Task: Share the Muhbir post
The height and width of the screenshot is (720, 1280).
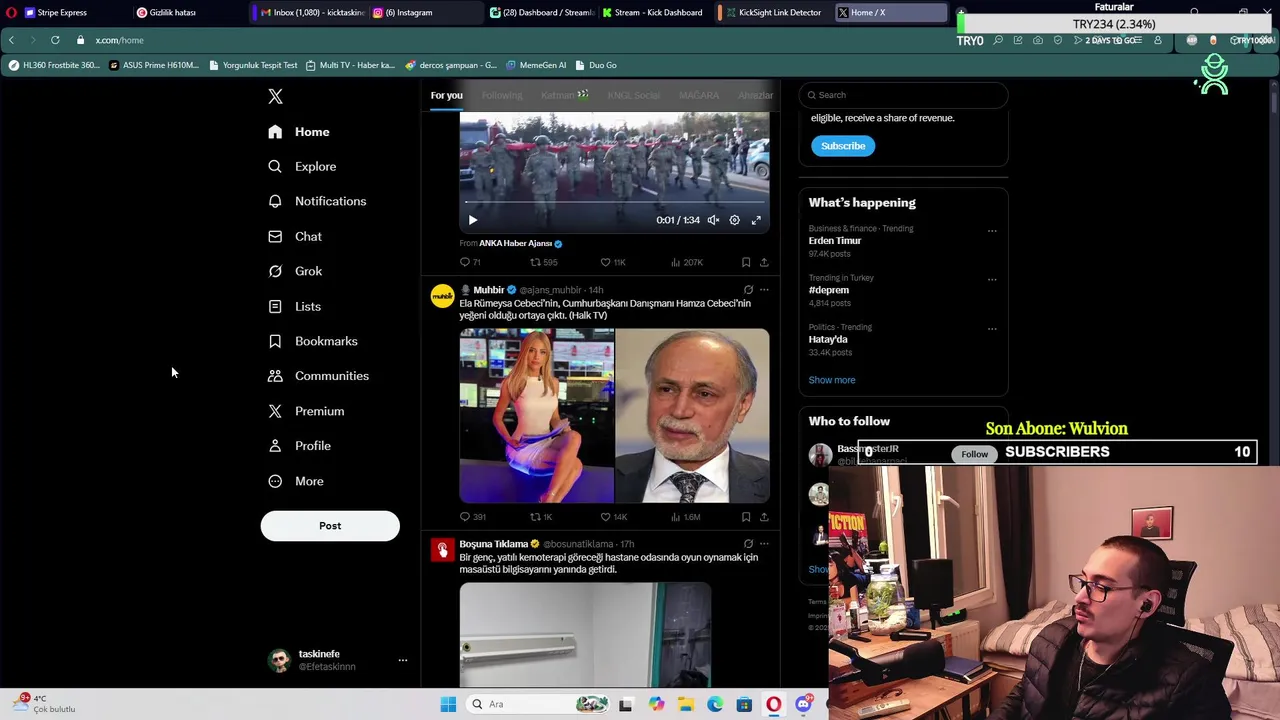Action: click(764, 517)
